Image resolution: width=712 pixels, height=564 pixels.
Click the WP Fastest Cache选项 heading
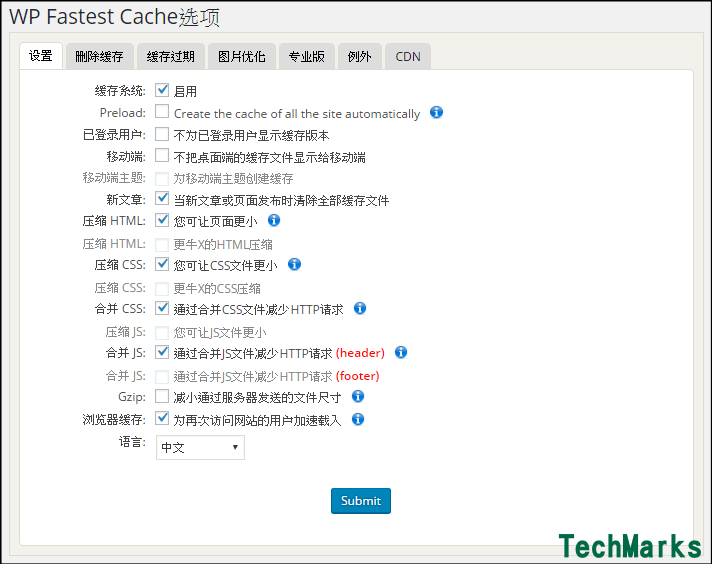[114, 17]
